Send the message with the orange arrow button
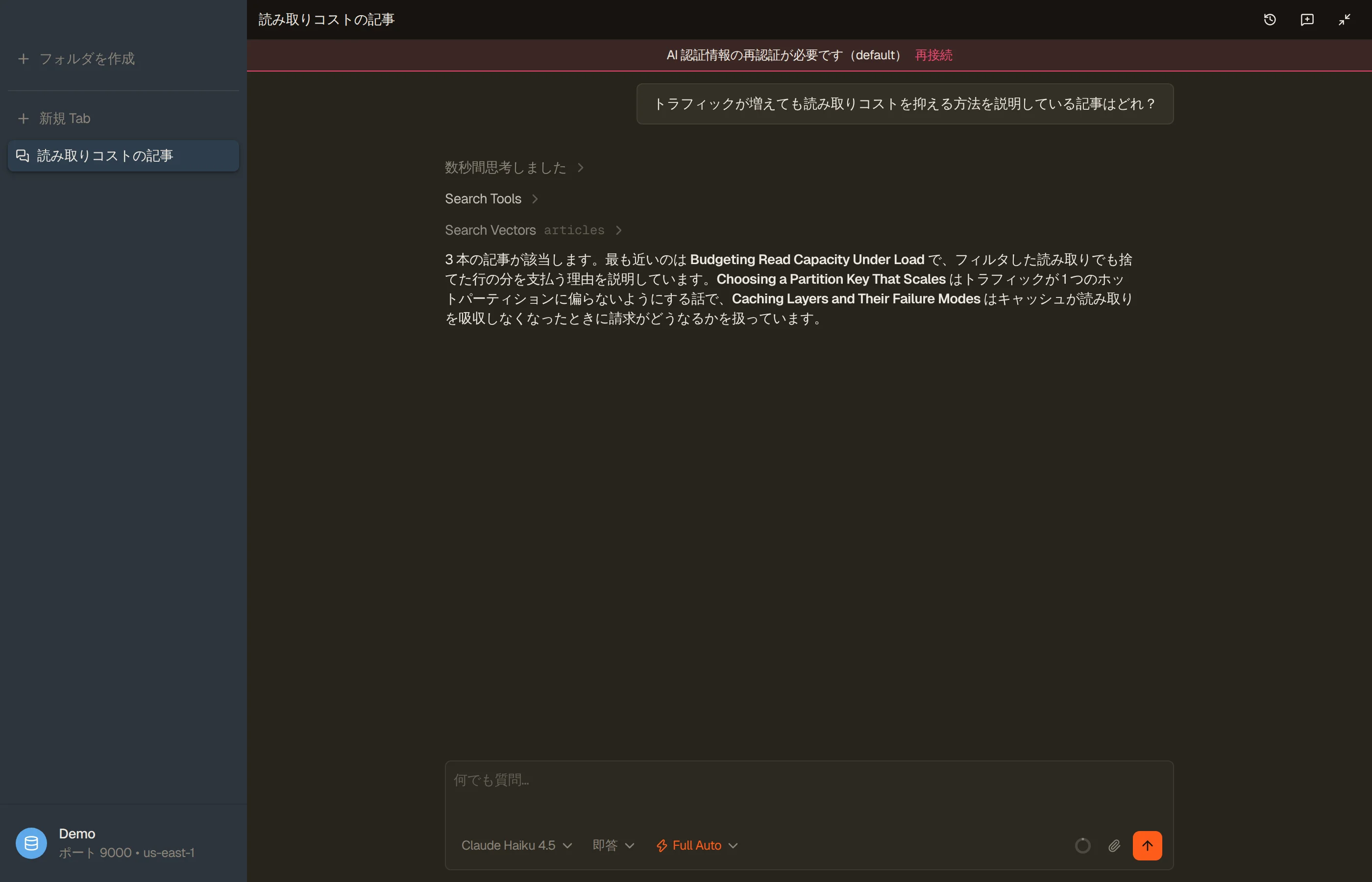The width and height of the screenshot is (1372, 882). pyautogui.click(x=1147, y=845)
